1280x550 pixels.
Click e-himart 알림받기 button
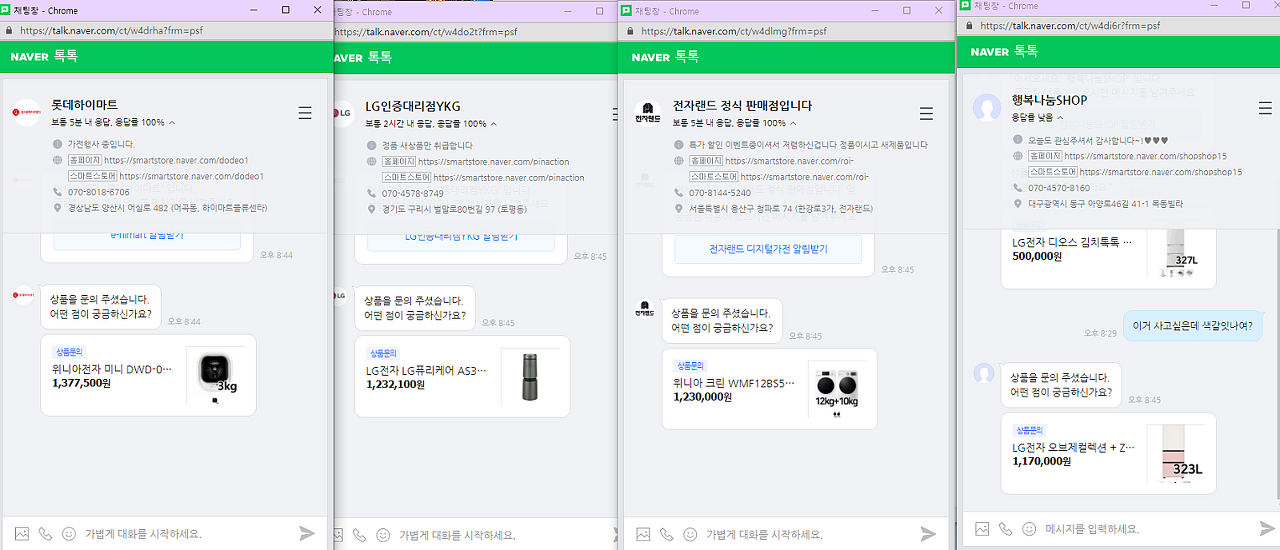pos(147,238)
